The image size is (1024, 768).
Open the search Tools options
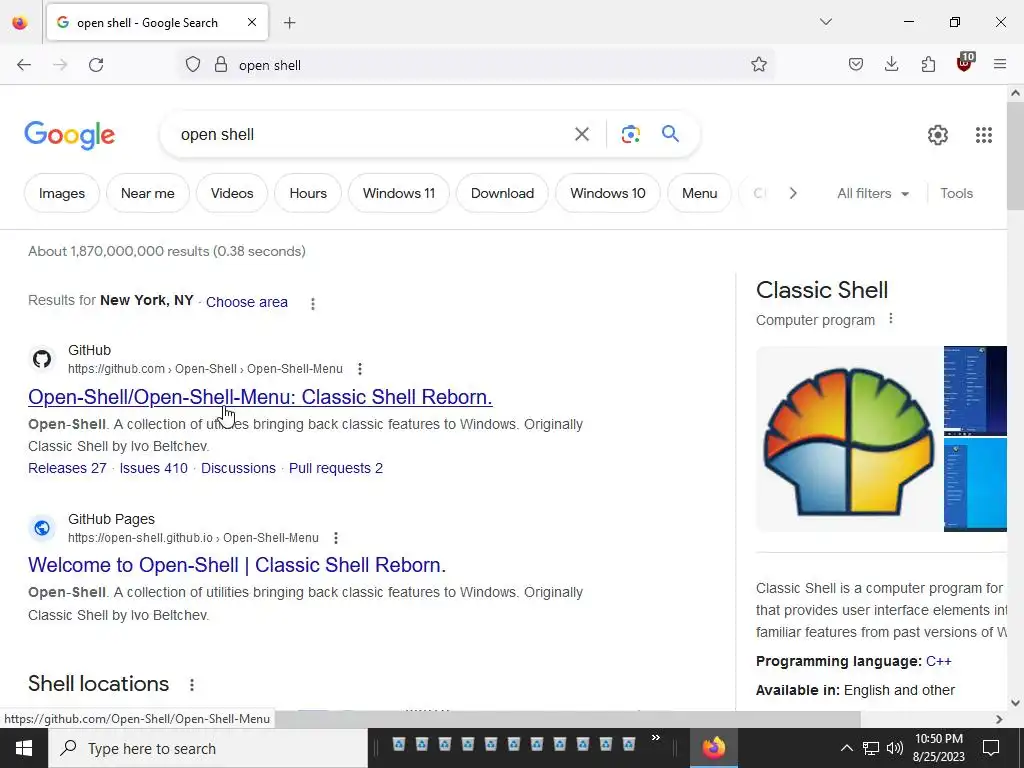957,193
